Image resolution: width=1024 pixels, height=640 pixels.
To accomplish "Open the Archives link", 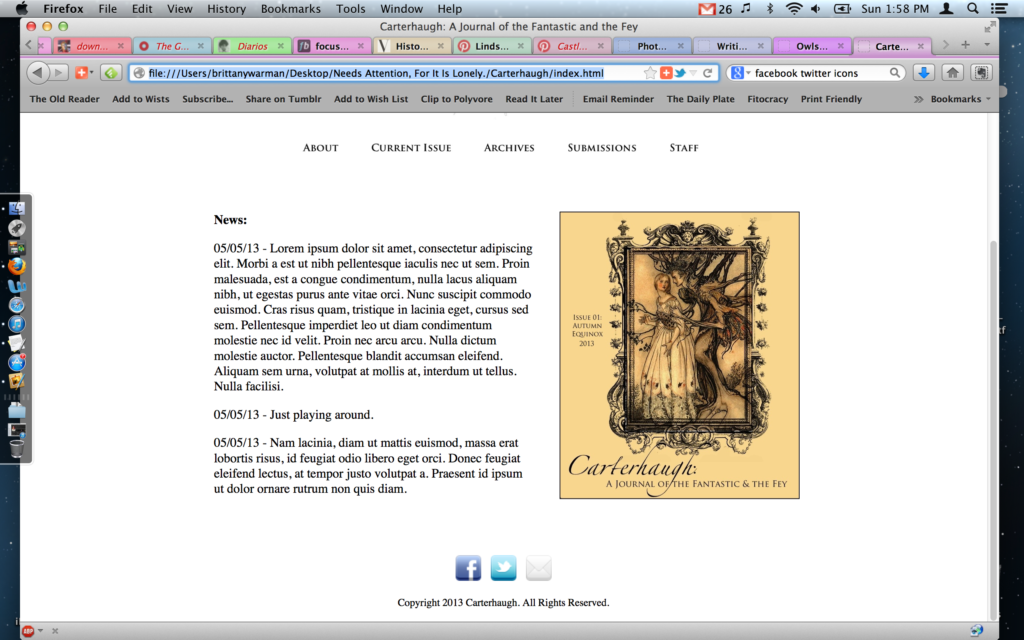I will pos(509,148).
